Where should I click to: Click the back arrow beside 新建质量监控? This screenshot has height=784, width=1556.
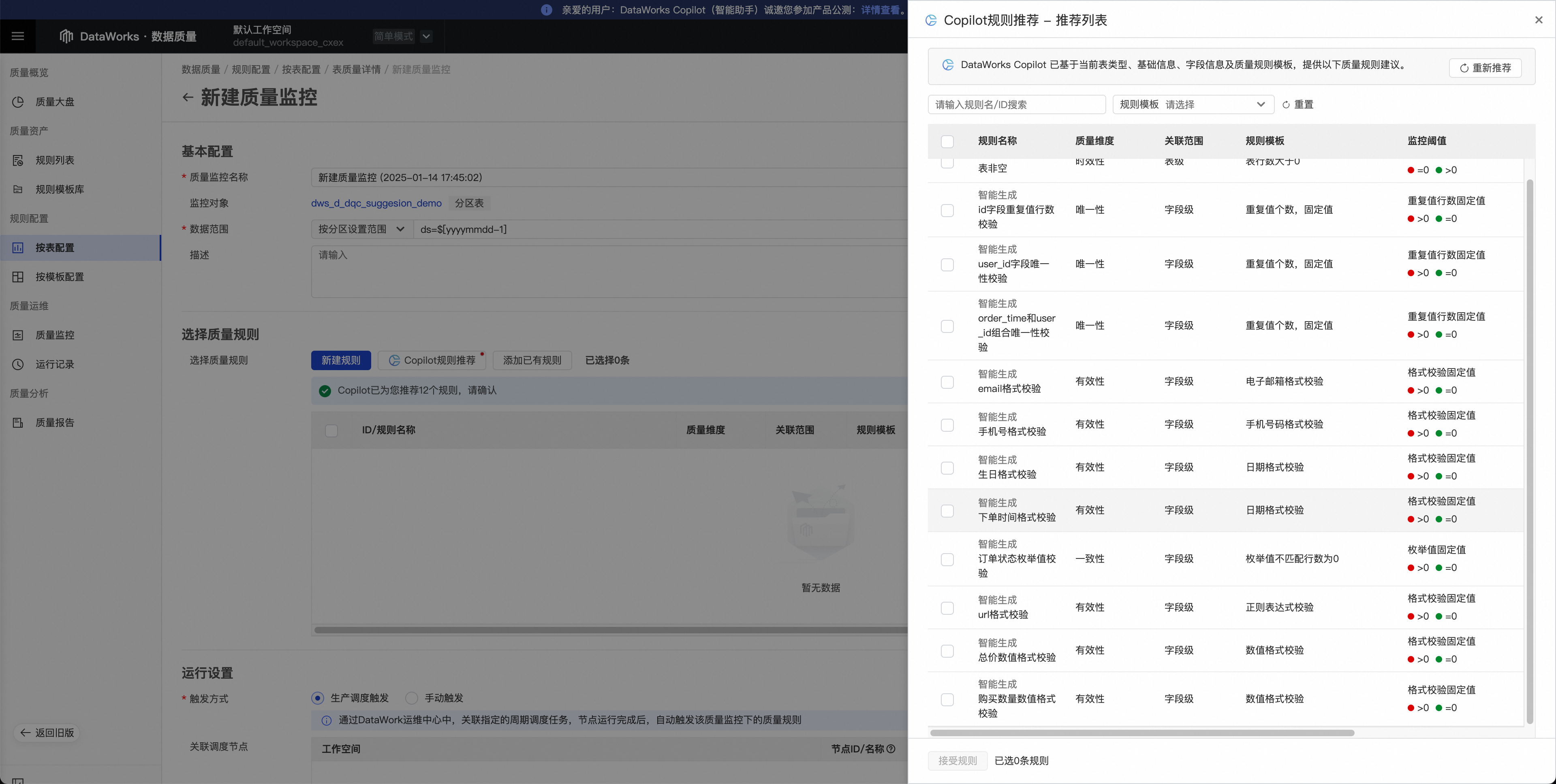(188, 97)
